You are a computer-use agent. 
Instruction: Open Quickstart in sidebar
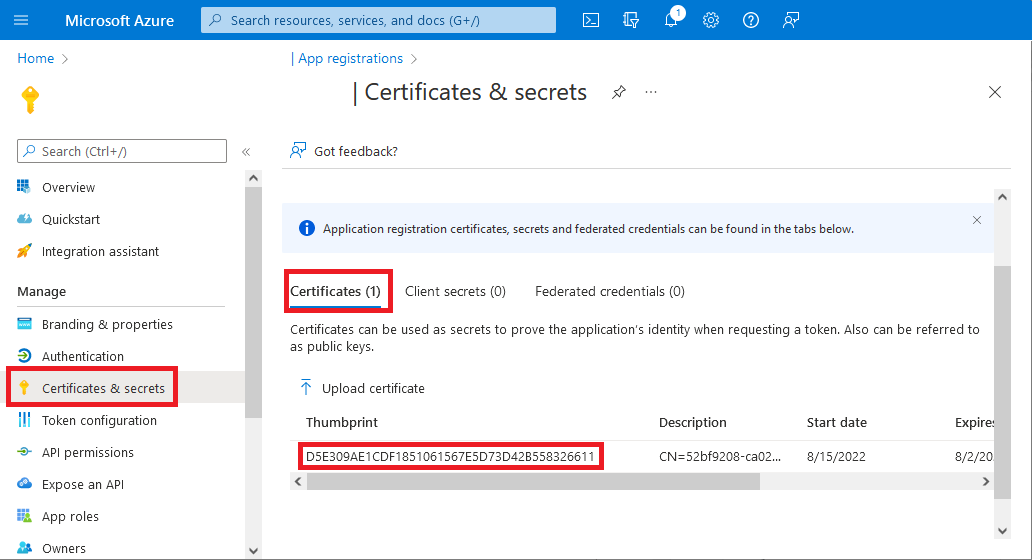[x=71, y=220]
